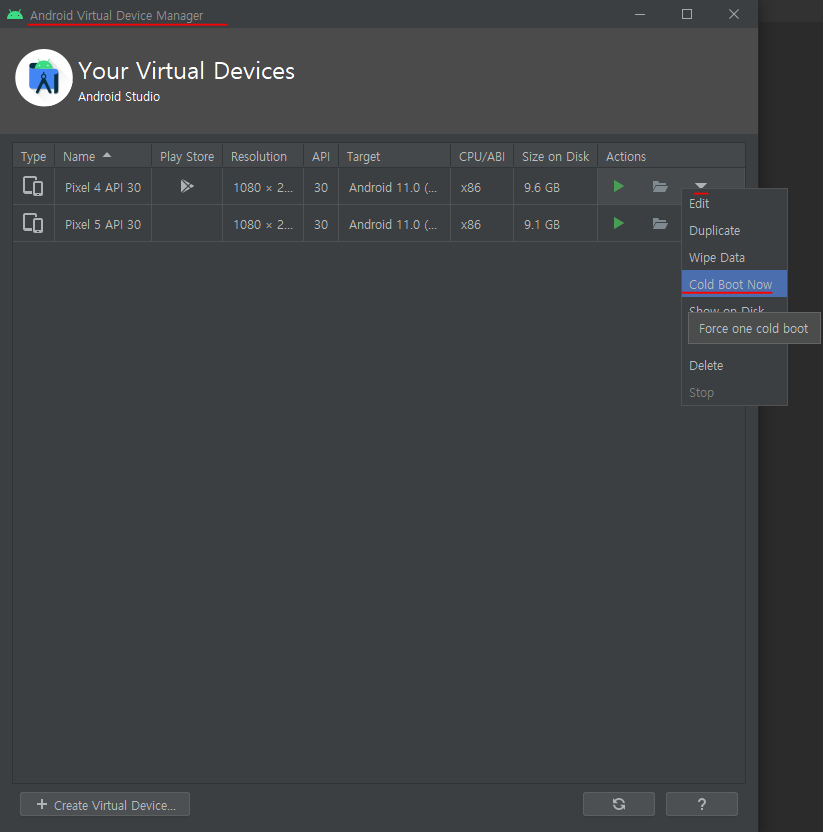The height and width of the screenshot is (832, 823).
Task: Click Pixel 4 Android 11.0 target cell
Action: tap(394, 187)
